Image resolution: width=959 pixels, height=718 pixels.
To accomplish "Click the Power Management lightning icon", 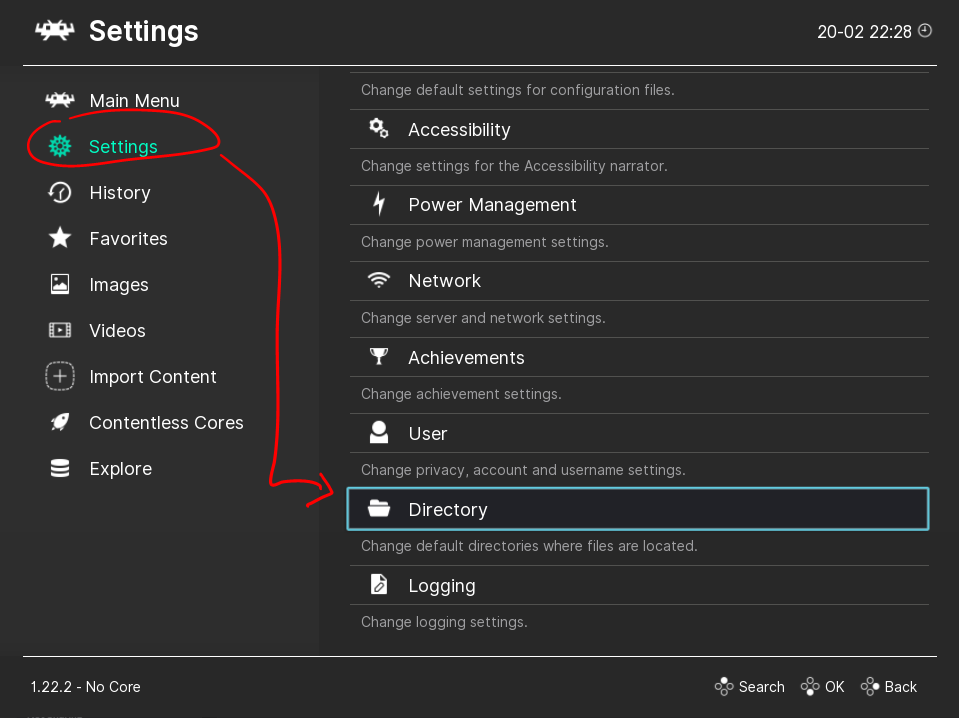I will [x=378, y=204].
